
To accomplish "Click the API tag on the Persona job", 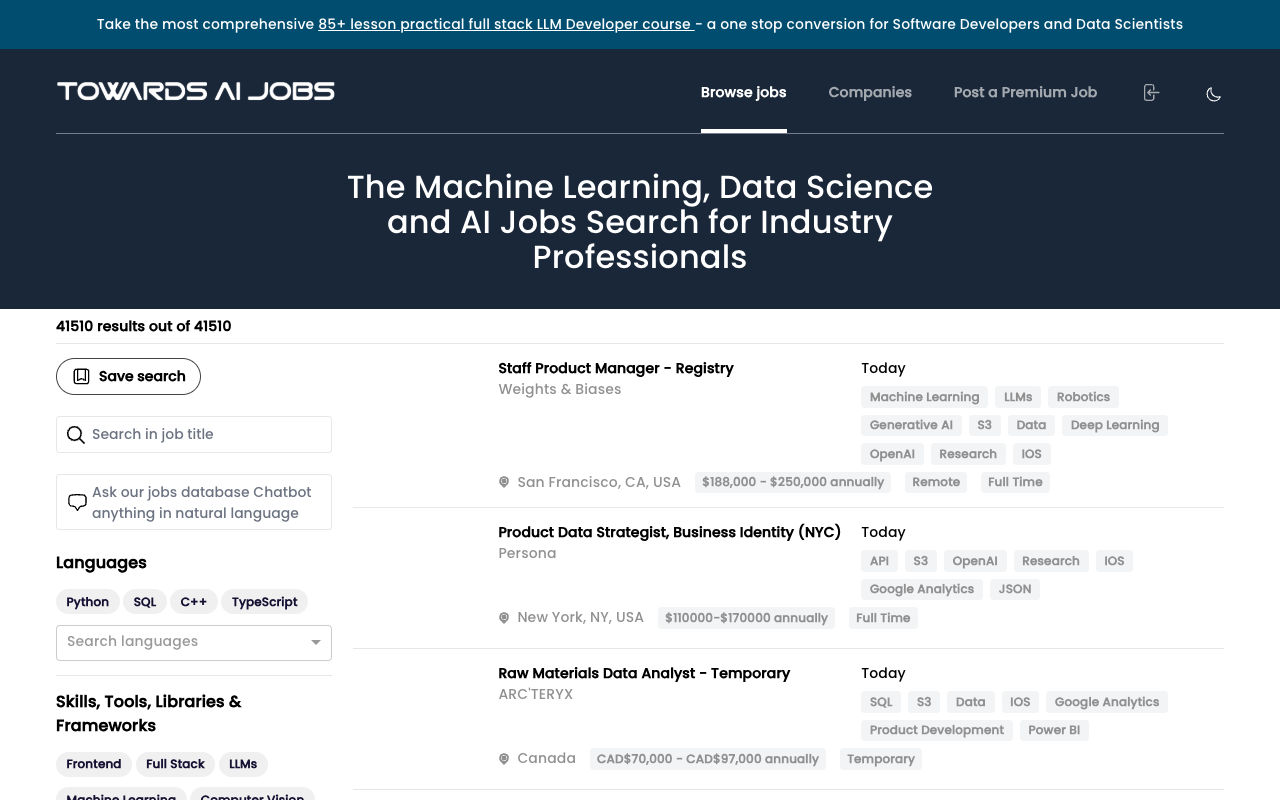I will click(879, 561).
